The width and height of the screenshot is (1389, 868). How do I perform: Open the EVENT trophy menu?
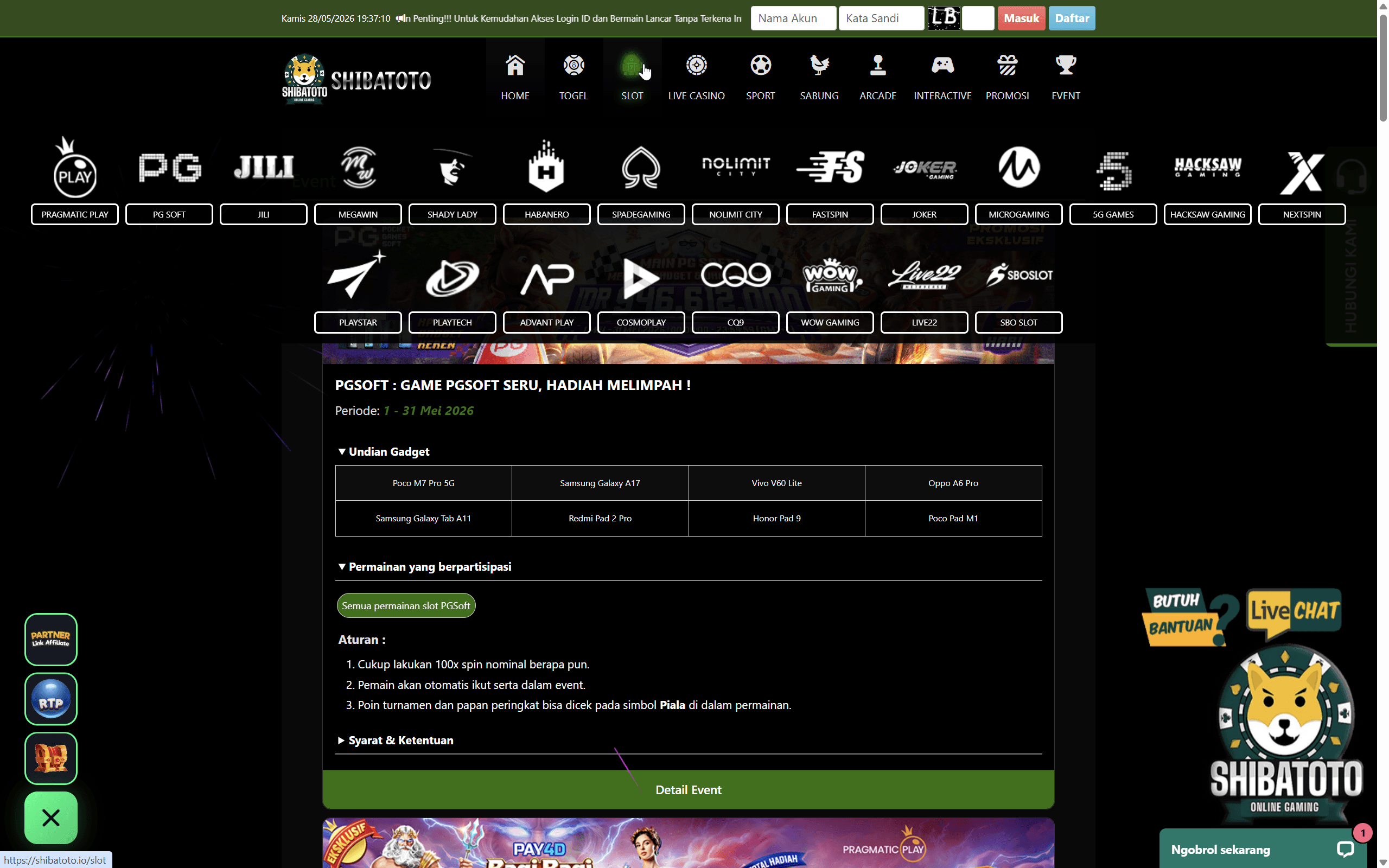click(x=1066, y=78)
